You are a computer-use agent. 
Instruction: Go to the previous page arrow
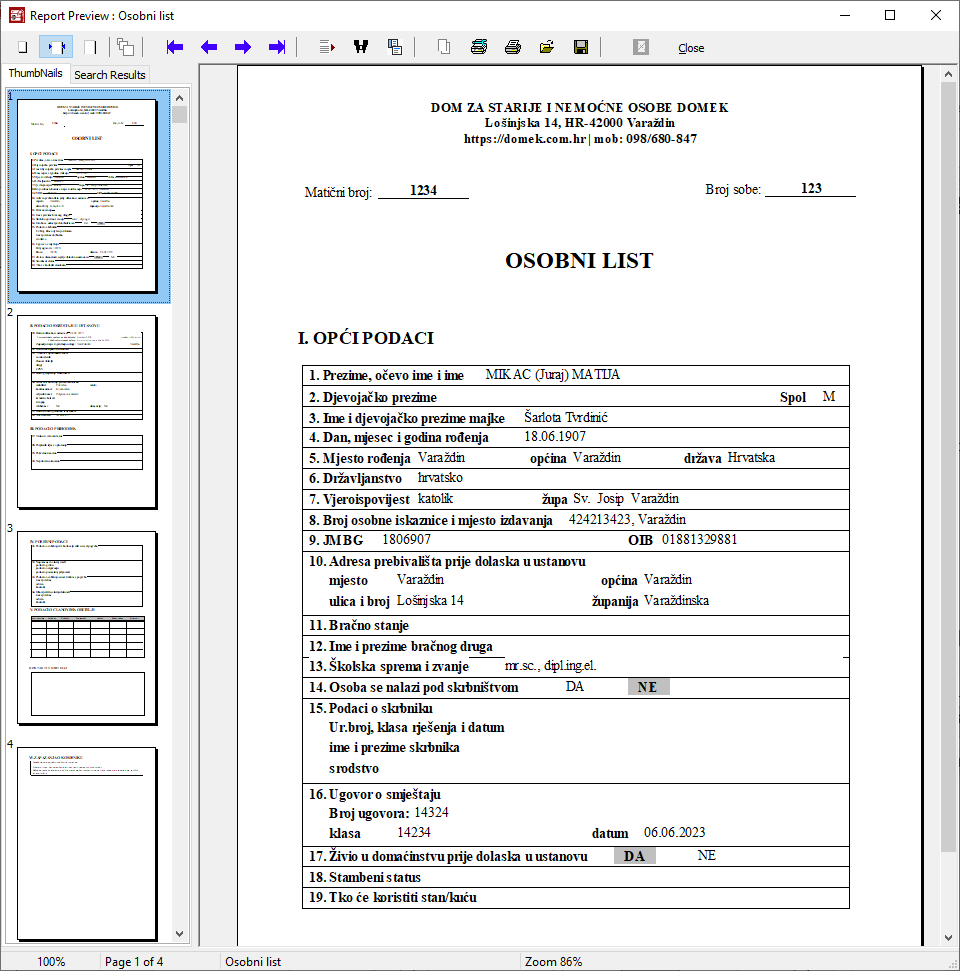[x=209, y=47]
